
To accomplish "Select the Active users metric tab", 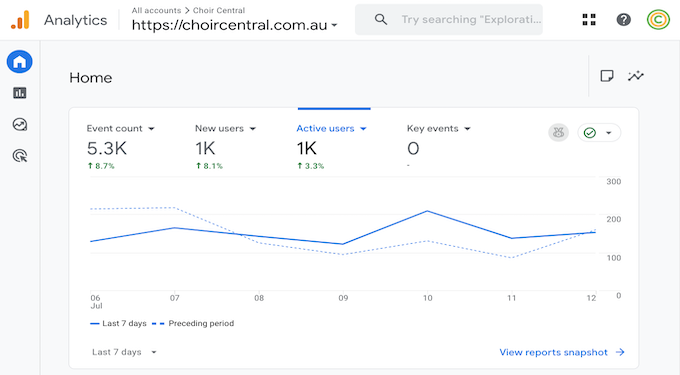I will click(x=331, y=129).
